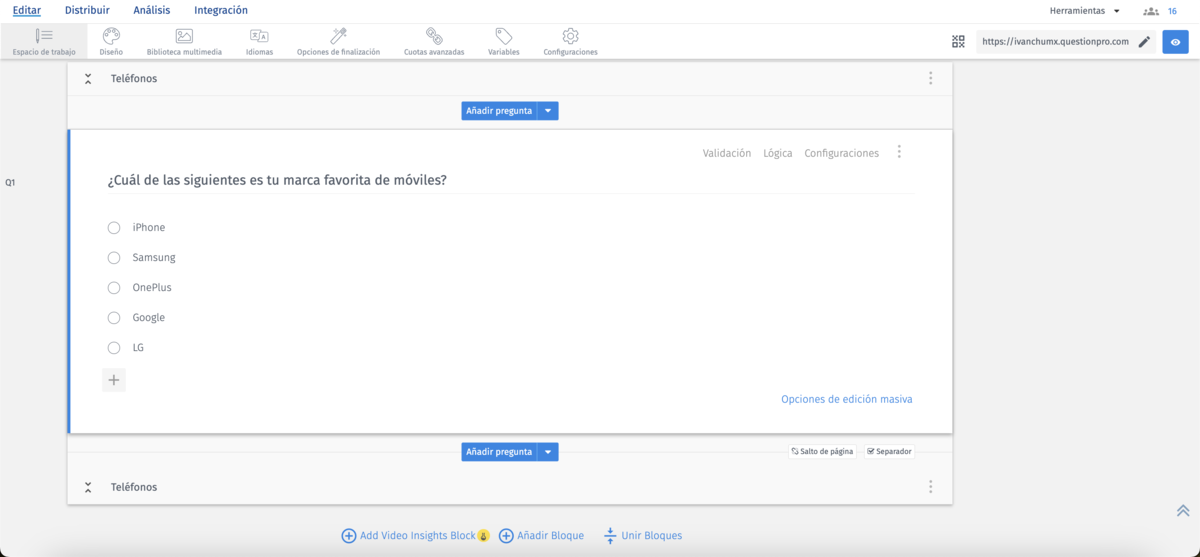Select the OnePlus radio option
Viewport: 1200px width, 557px height.
(114, 288)
